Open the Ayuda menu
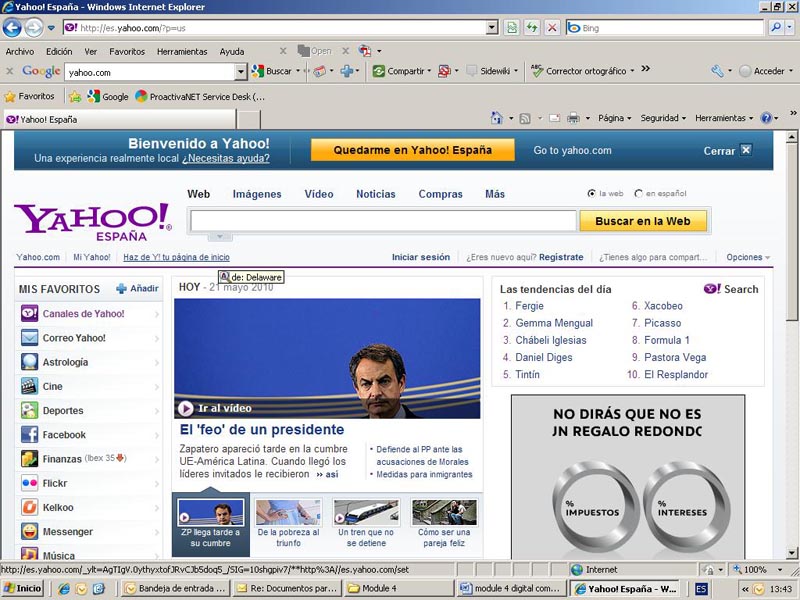The width and height of the screenshot is (800, 600). pos(232,52)
